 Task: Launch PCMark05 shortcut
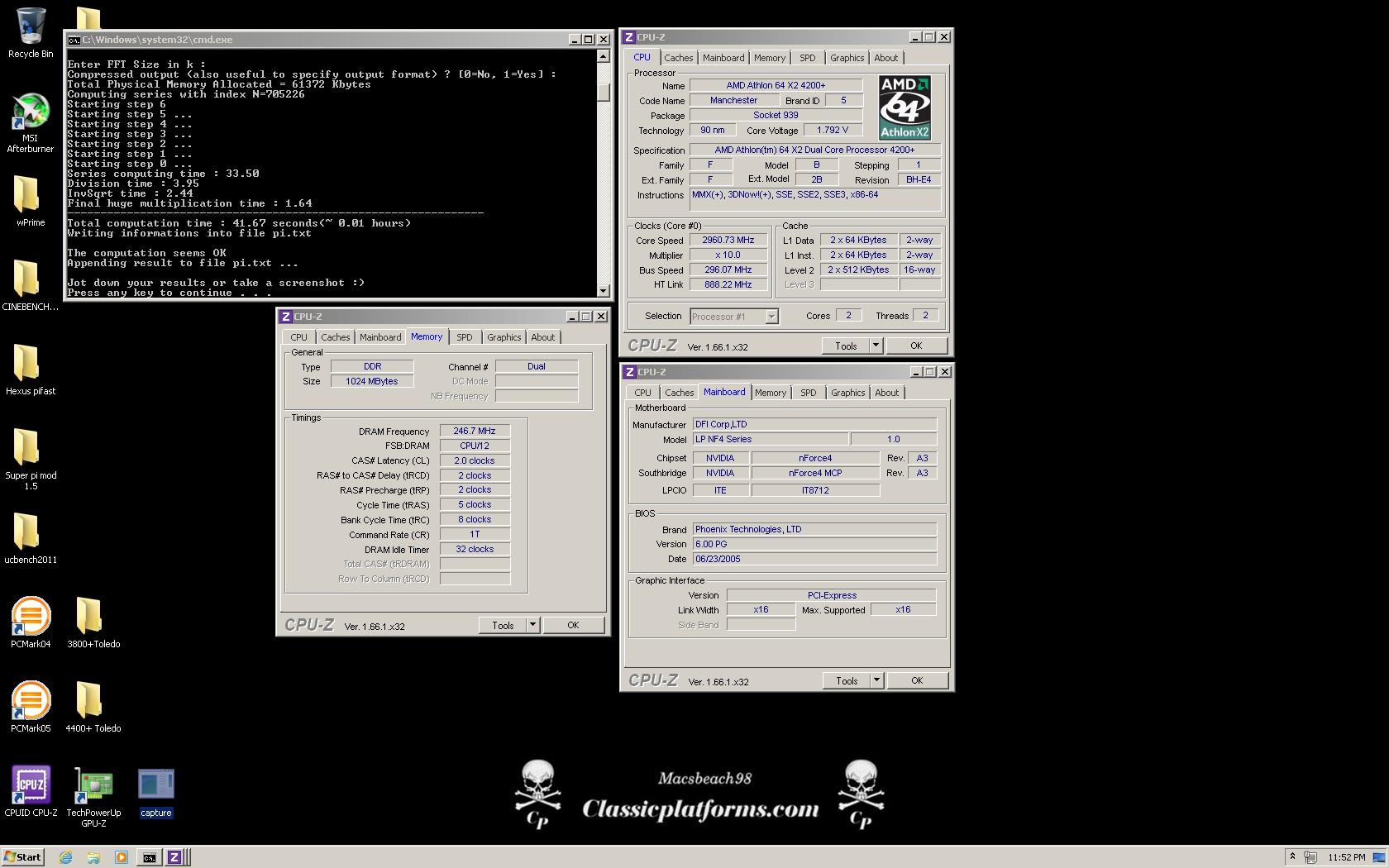tap(31, 707)
